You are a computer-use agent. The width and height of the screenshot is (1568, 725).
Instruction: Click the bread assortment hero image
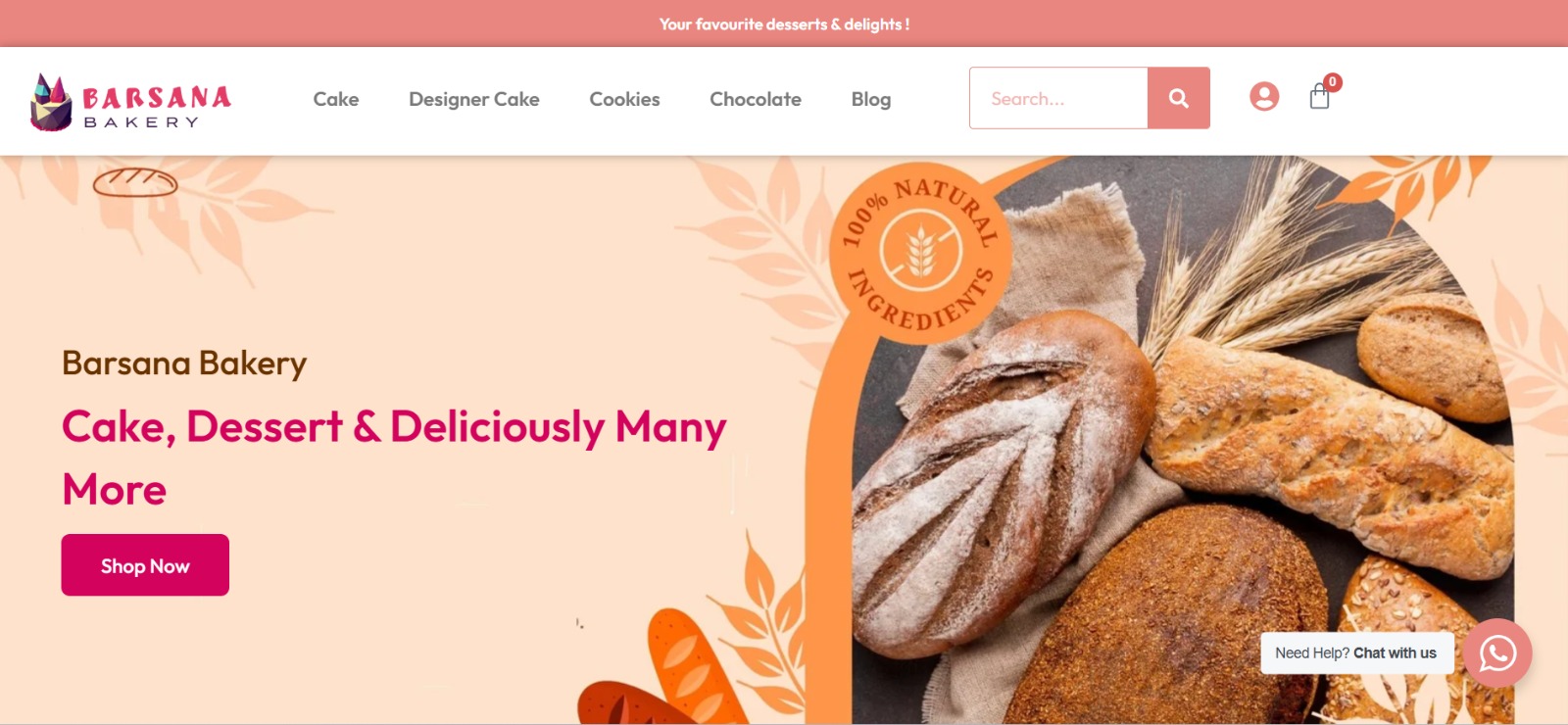pos(1183,441)
